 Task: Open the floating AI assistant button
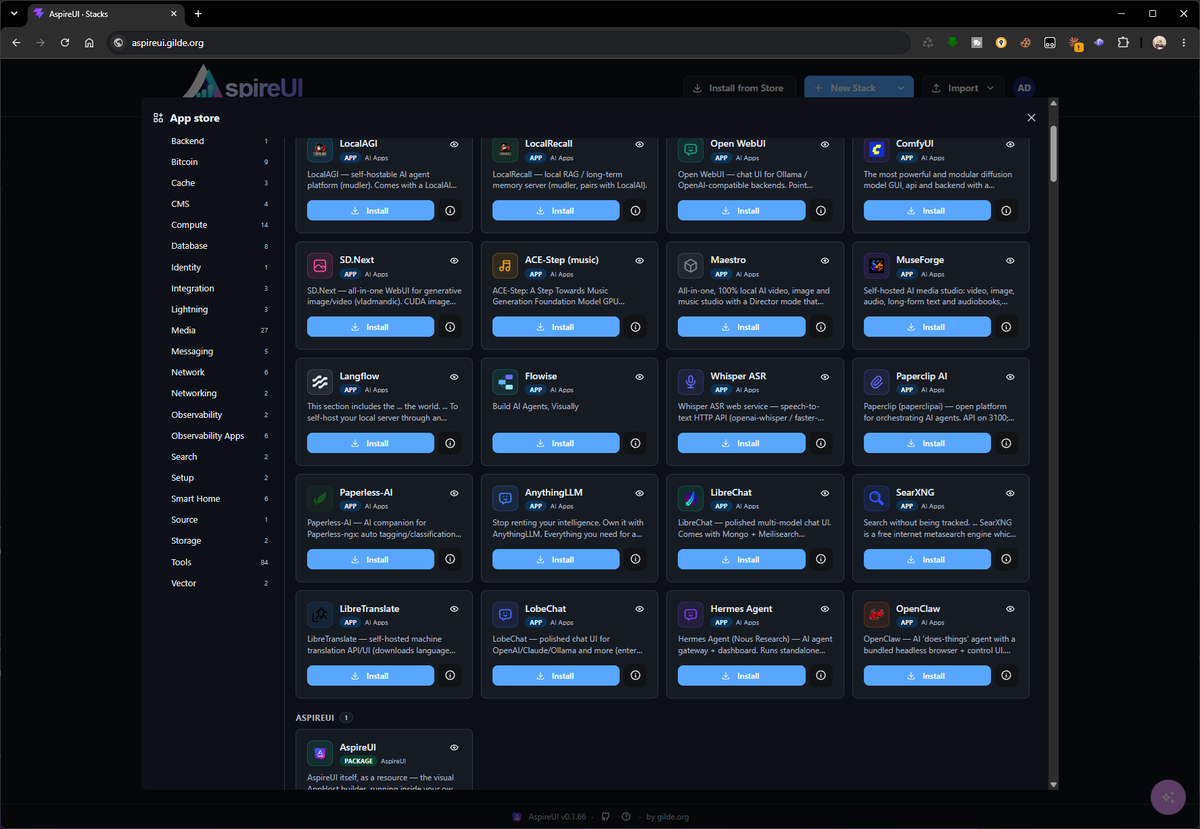tap(1166, 796)
